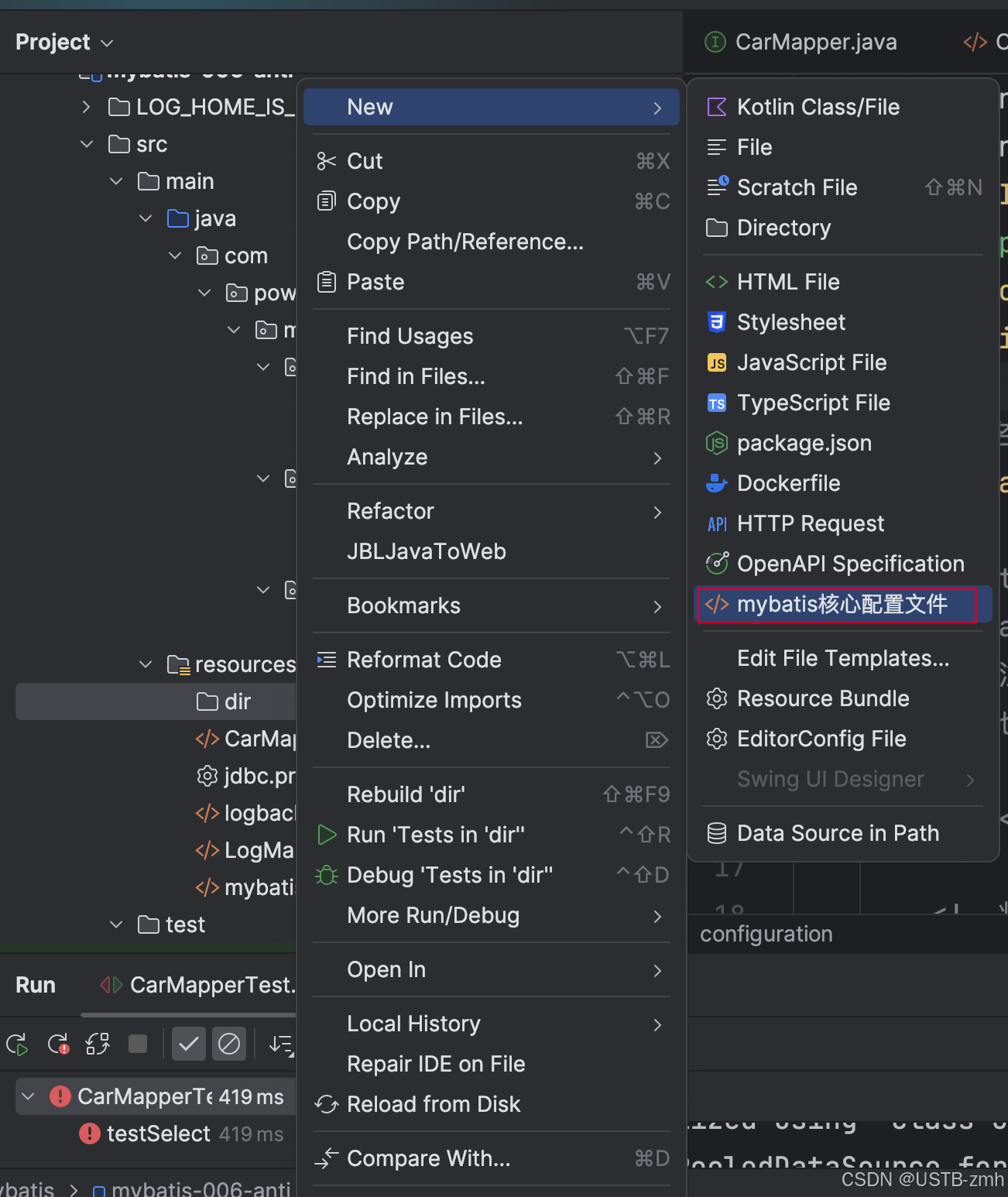Click the Reformat Code icon
The image size is (1008, 1197).
coord(327,660)
